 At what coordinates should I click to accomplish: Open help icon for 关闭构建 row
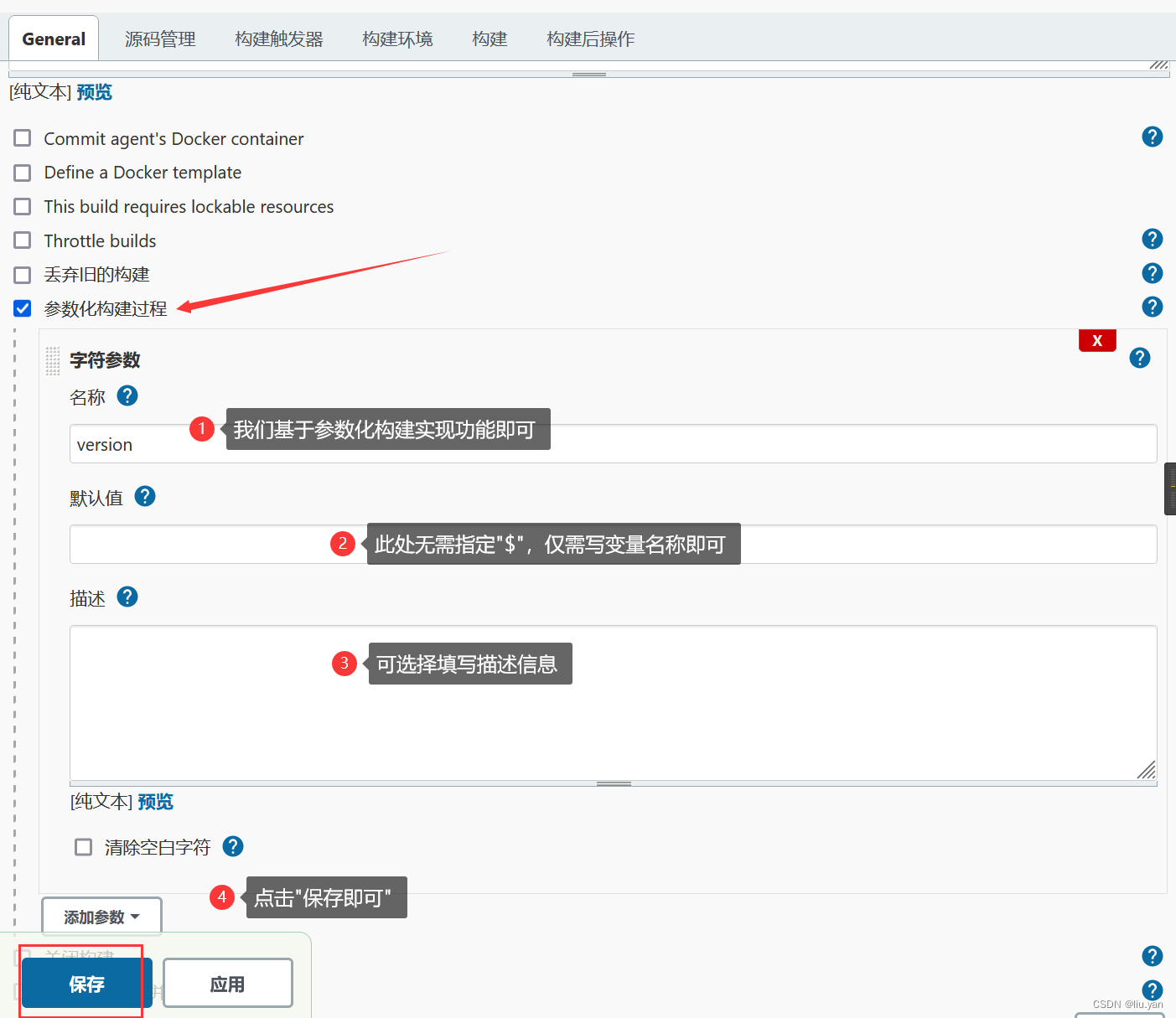1153,956
